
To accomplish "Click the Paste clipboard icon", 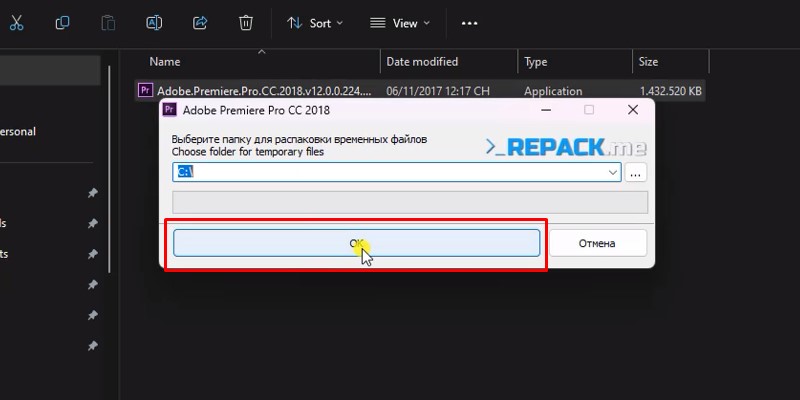I will point(109,22).
